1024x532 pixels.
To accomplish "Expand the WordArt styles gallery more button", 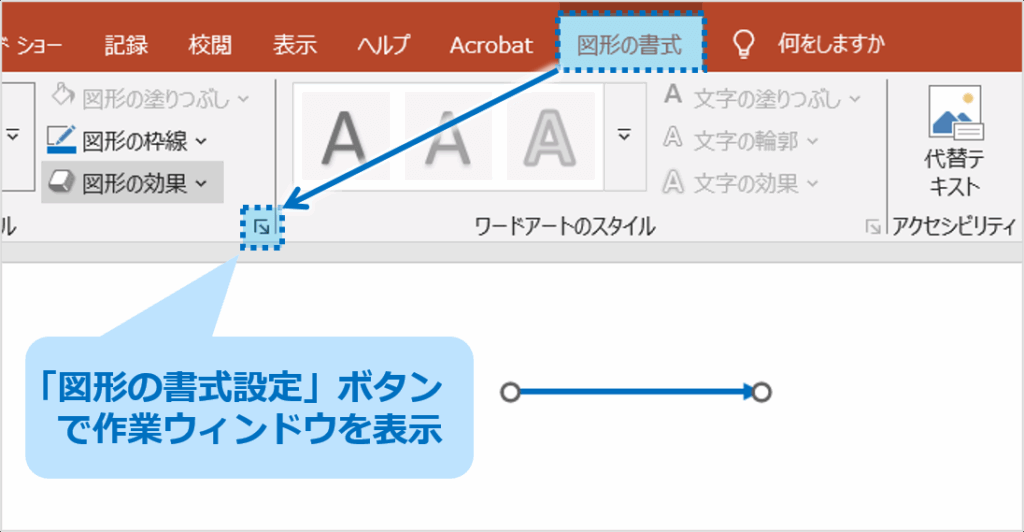I will (626, 135).
